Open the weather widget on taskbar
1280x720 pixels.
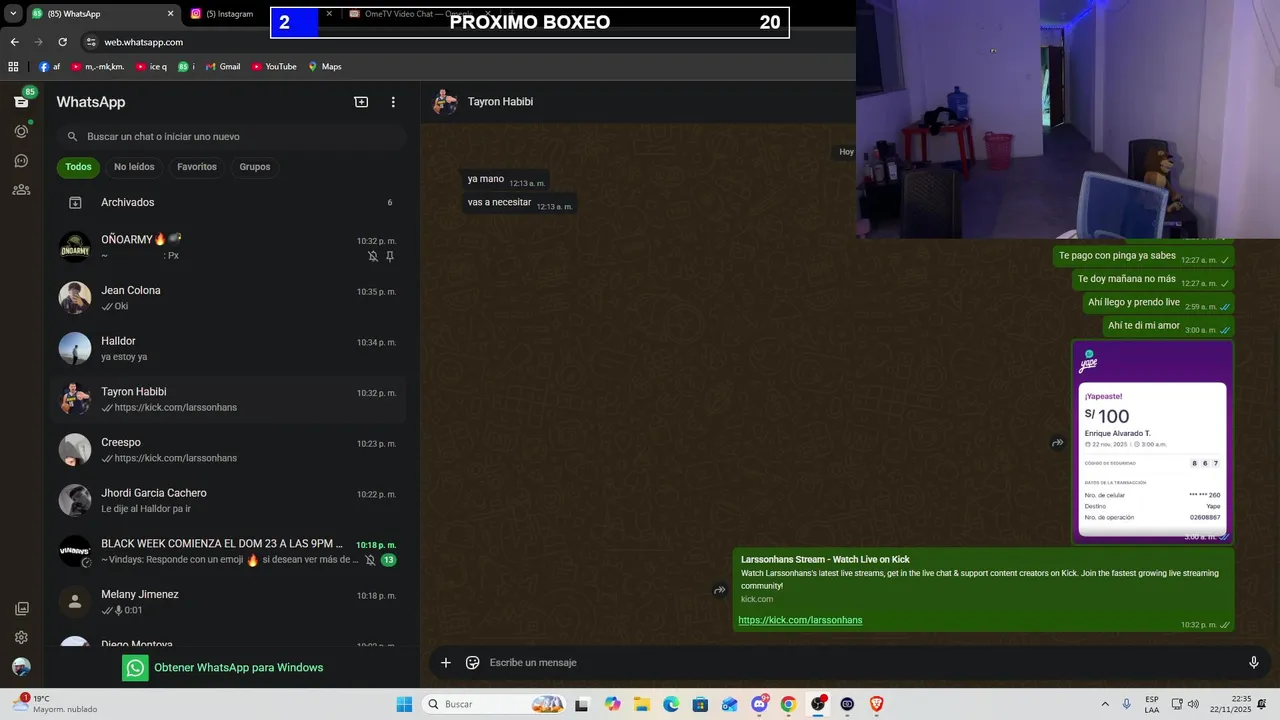tap(55, 704)
